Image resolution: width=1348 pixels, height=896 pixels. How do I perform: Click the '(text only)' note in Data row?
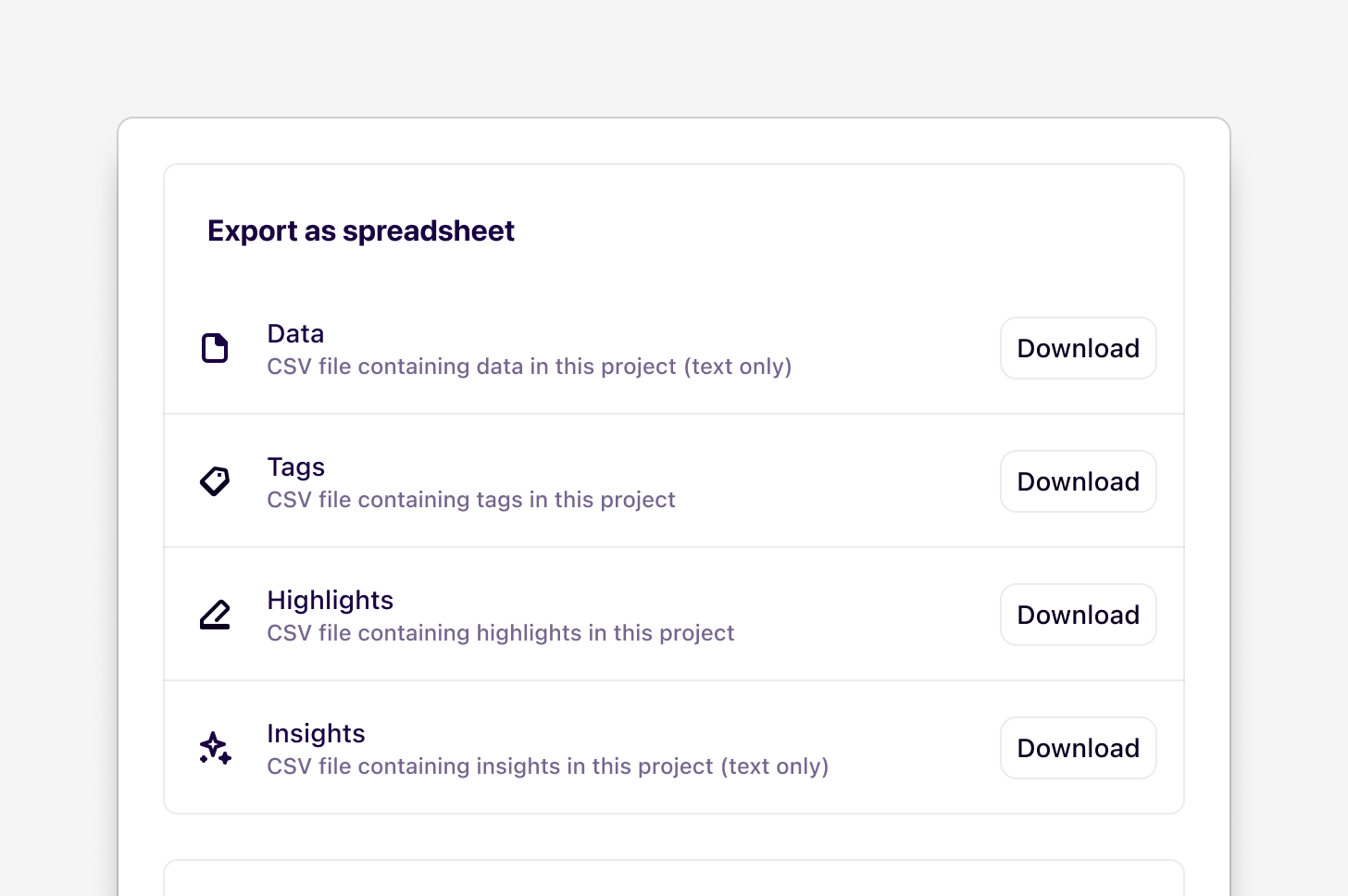pos(738,367)
